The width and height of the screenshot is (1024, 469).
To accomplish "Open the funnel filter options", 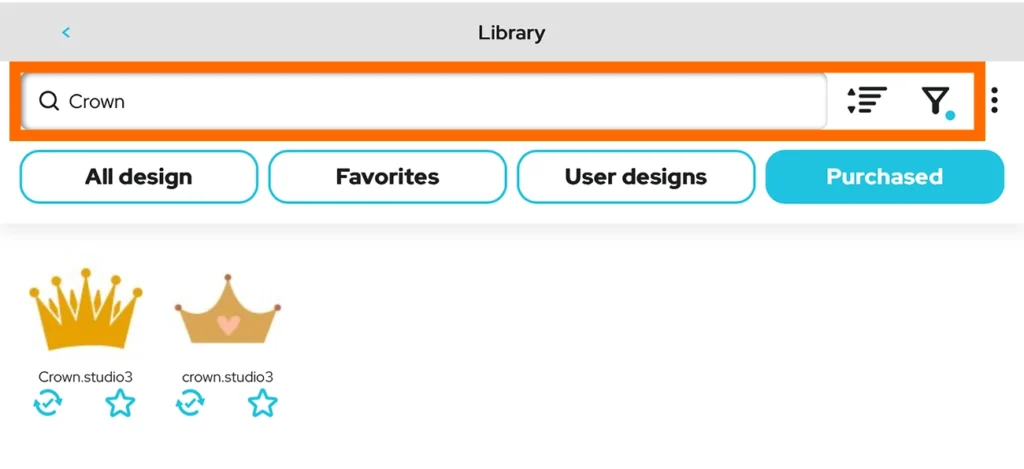I will pos(934,100).
